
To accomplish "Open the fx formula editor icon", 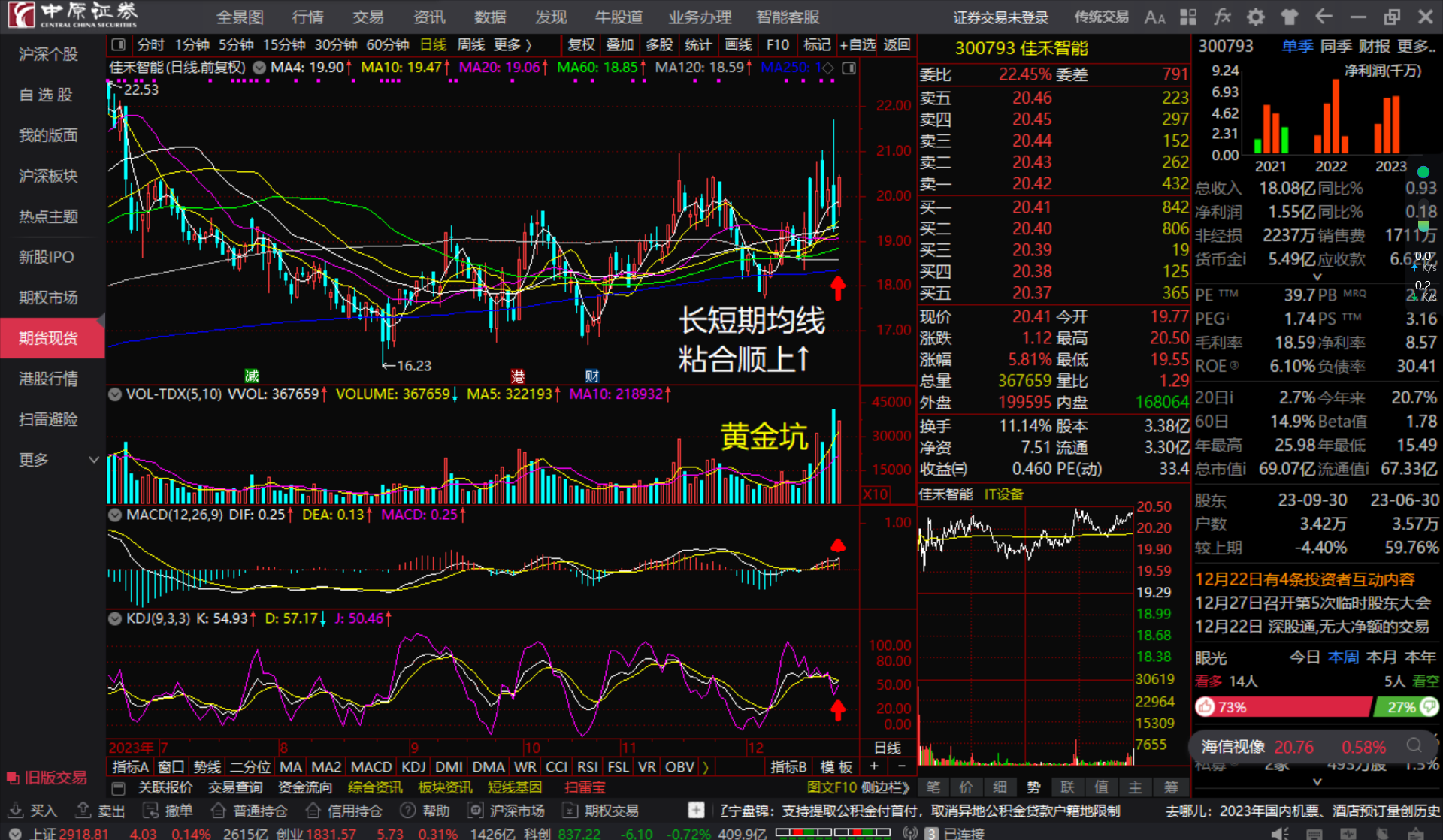I will point(1222,17).
